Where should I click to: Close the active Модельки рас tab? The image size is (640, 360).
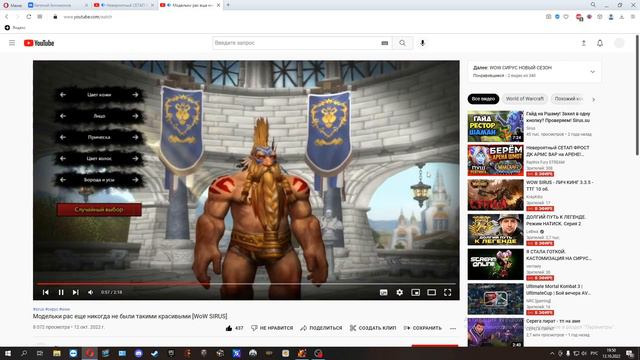tap(218, 5)
